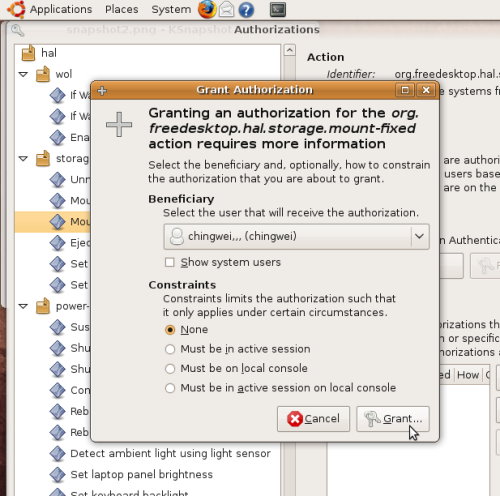
Task: Click the Action heading in Authorizations
Action: pos(326,57)
